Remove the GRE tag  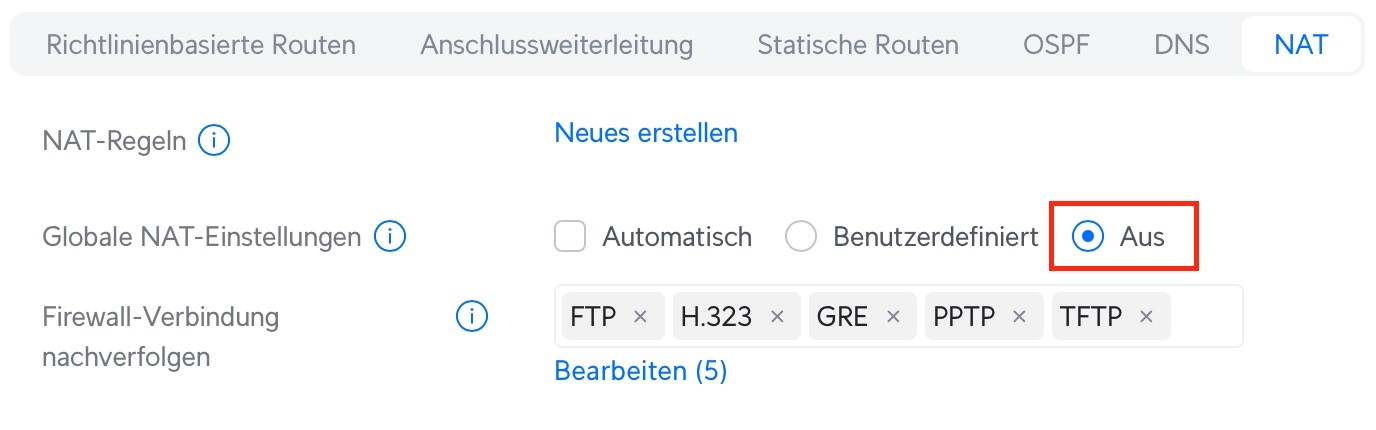(893, 316)
